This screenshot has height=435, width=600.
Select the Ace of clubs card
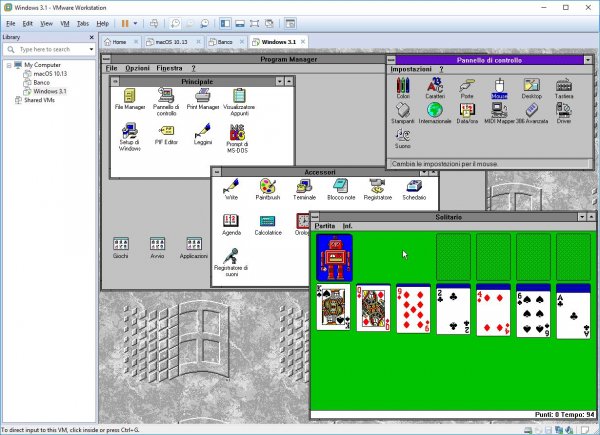[573, 316]
